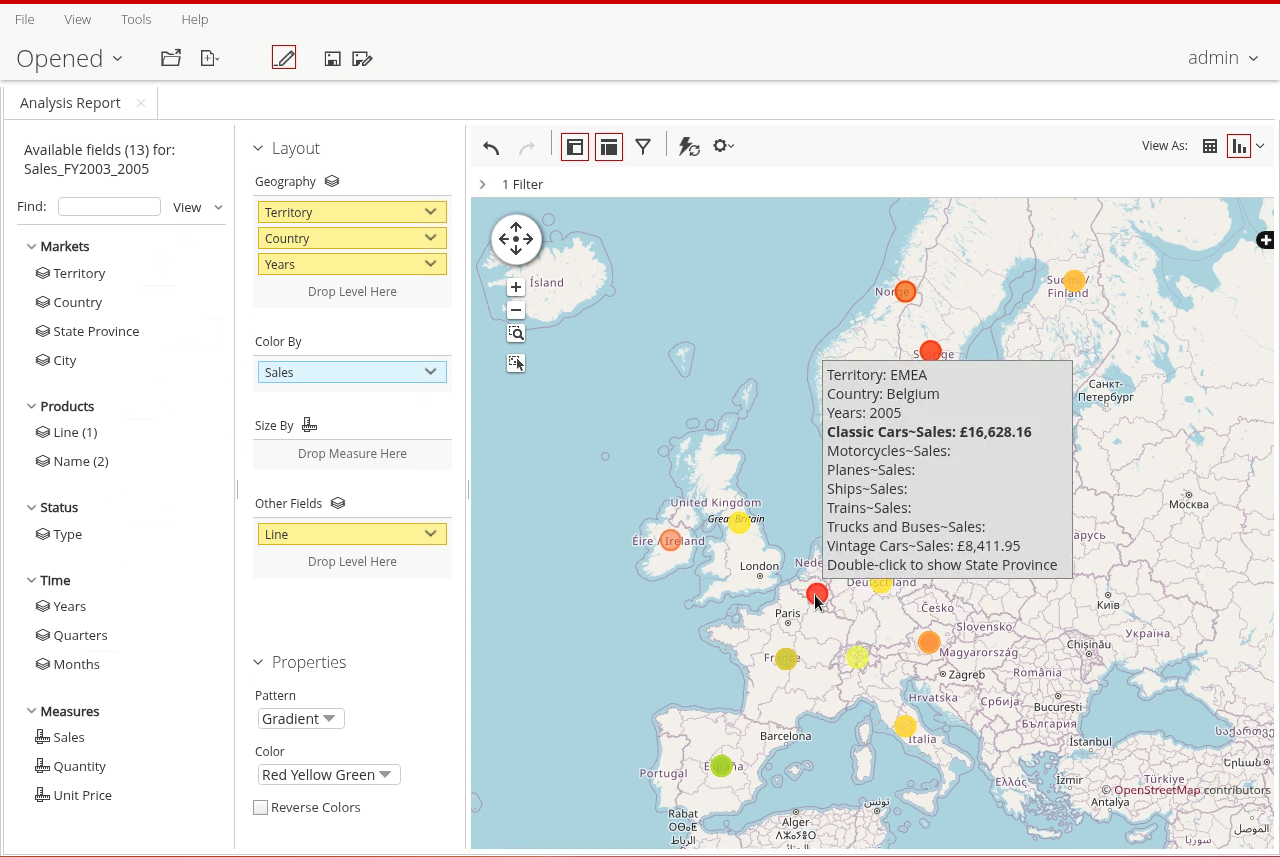Click the Find input field
Viewport: 1280px width, 857px height.
(x=109, y=207)
